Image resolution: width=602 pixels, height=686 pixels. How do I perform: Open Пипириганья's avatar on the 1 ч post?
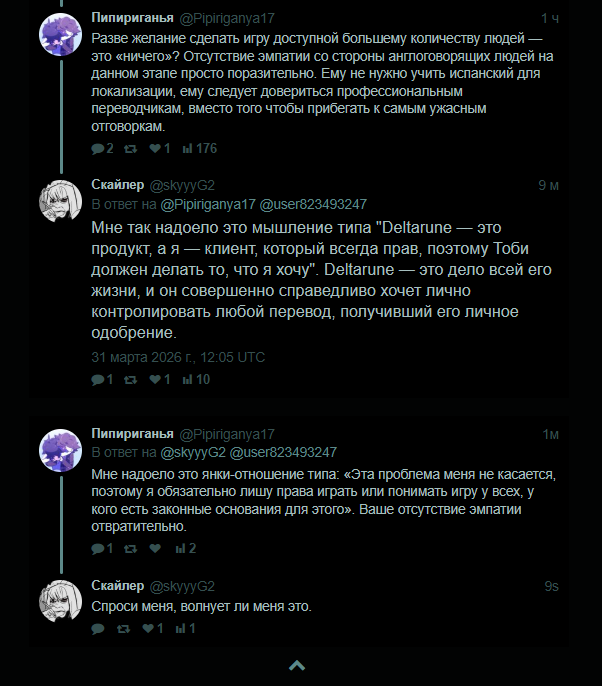(60, 38)
